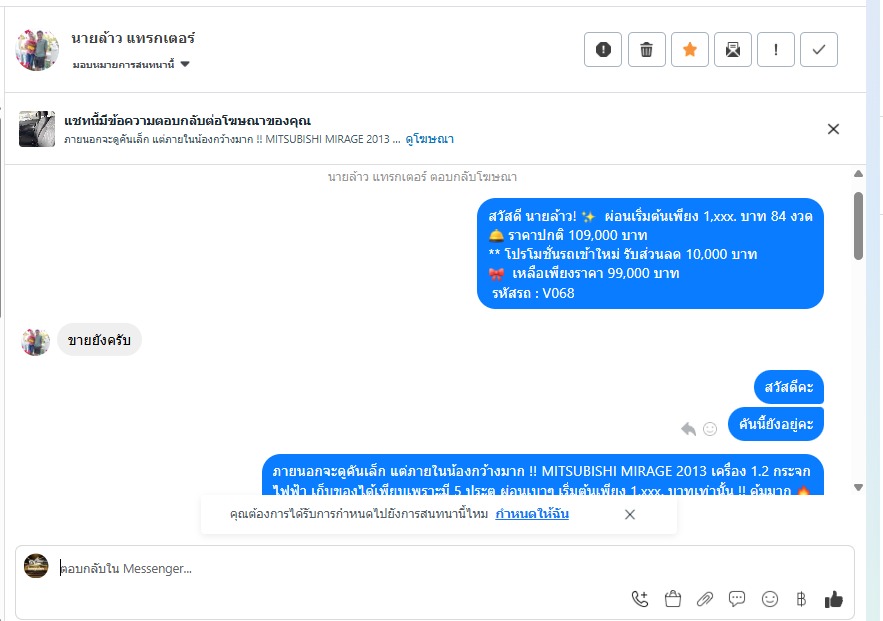
Task: Attach a file with the paperclip icon
Action: (704, 599)
